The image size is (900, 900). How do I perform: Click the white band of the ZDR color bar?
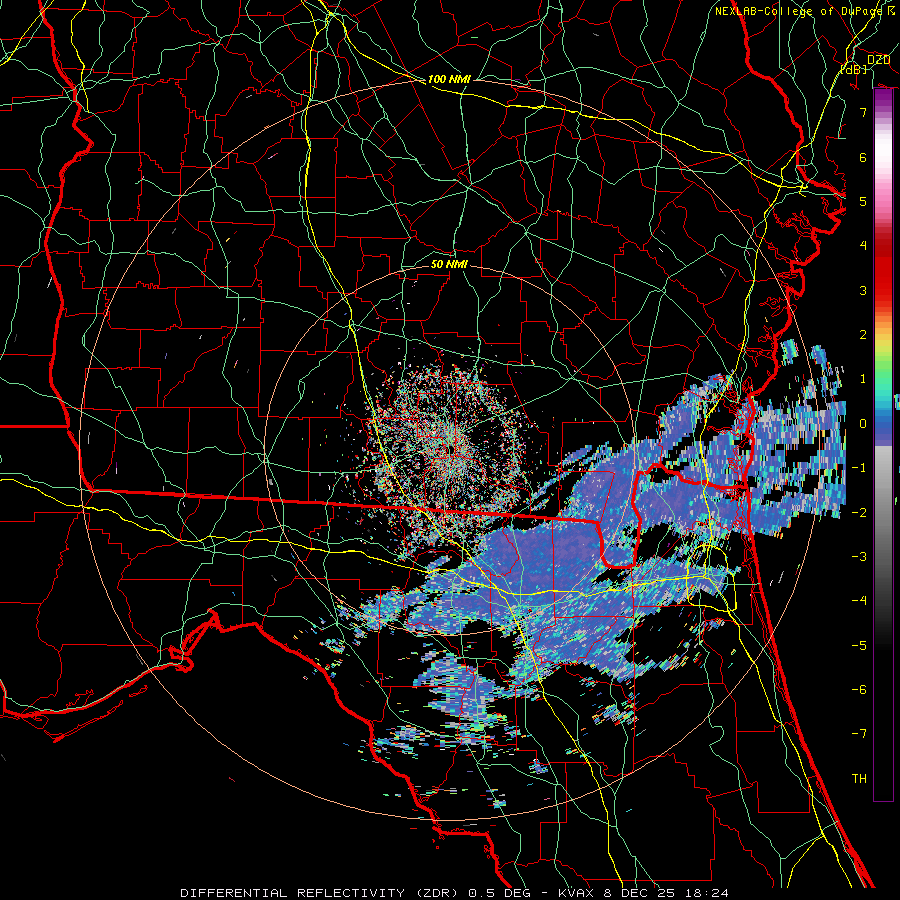[x=883, y=150]
